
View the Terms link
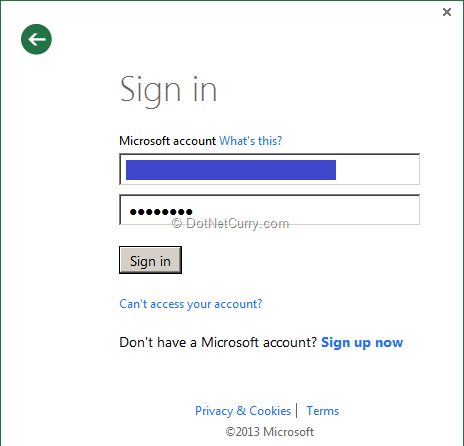[322, 411]
